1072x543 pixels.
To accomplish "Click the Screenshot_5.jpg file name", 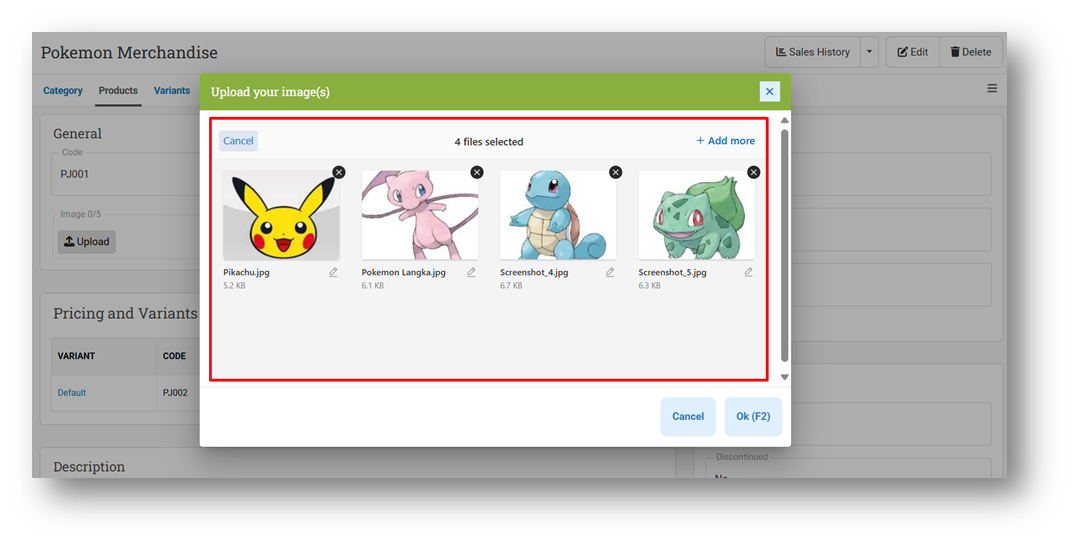I will point(673,272).
